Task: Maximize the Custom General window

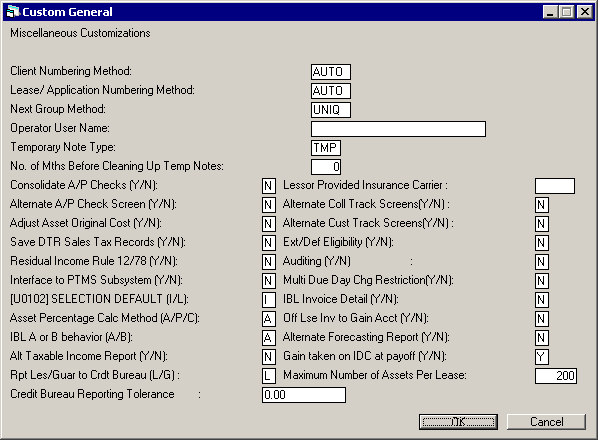Action: (x=566, y=12)
